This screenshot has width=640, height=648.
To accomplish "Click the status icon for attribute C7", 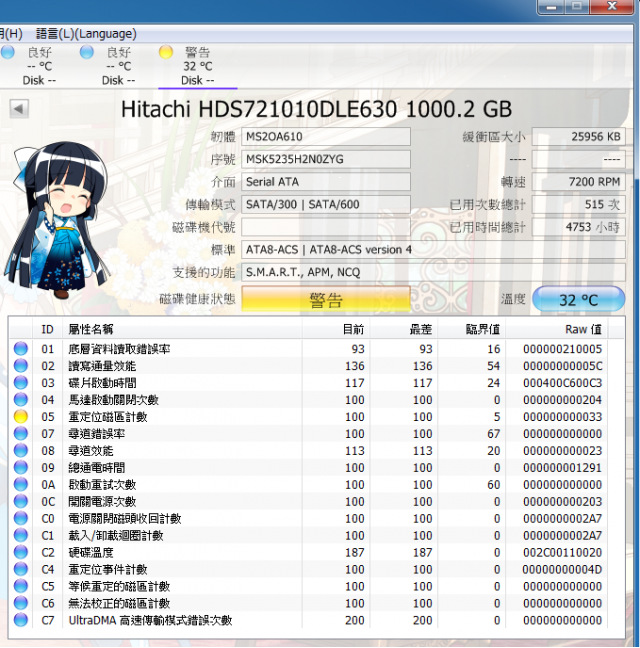I will pyautogui.click(x=21, y=620).
